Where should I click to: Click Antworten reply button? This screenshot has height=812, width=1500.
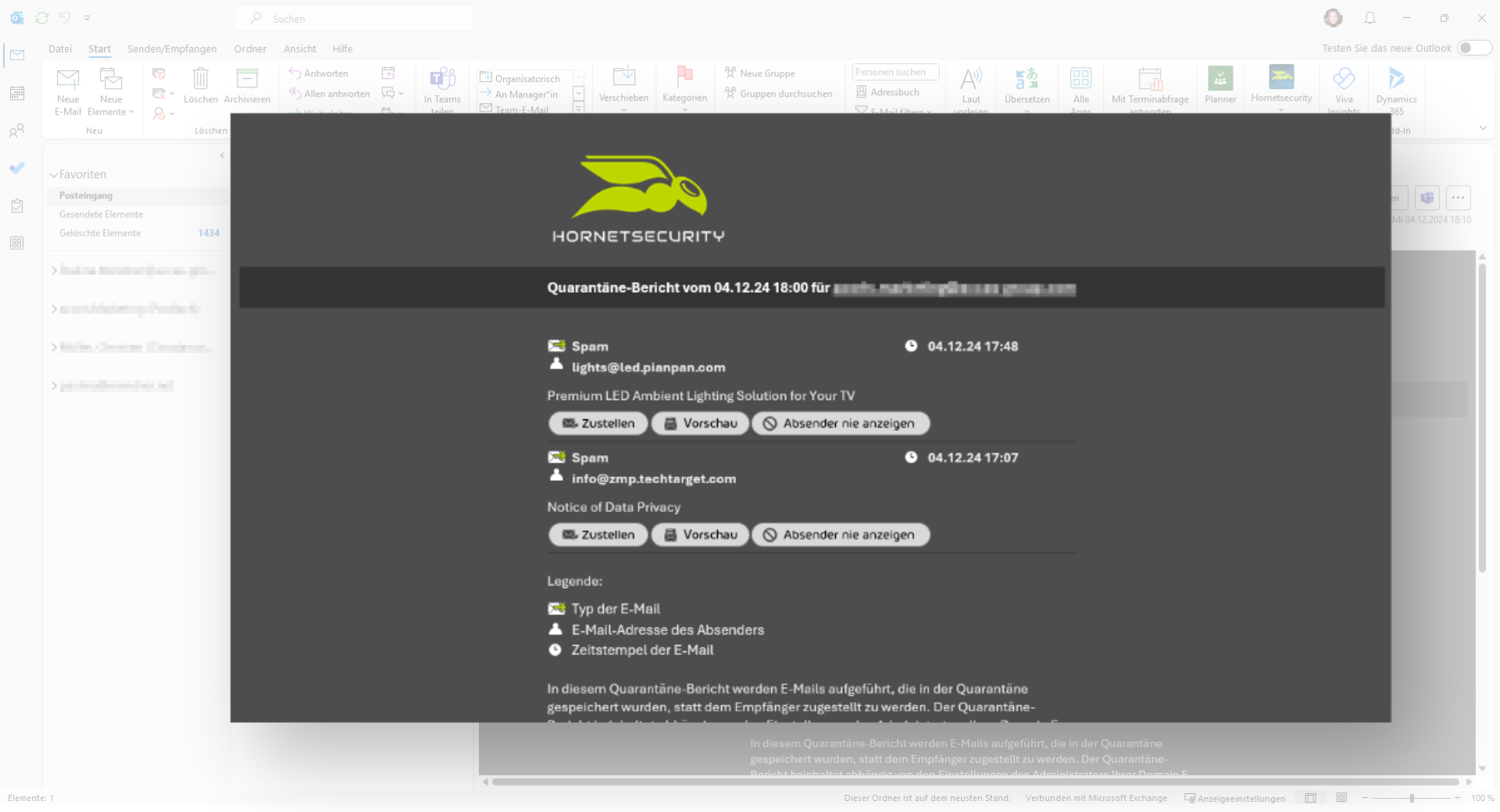(318, 73)
